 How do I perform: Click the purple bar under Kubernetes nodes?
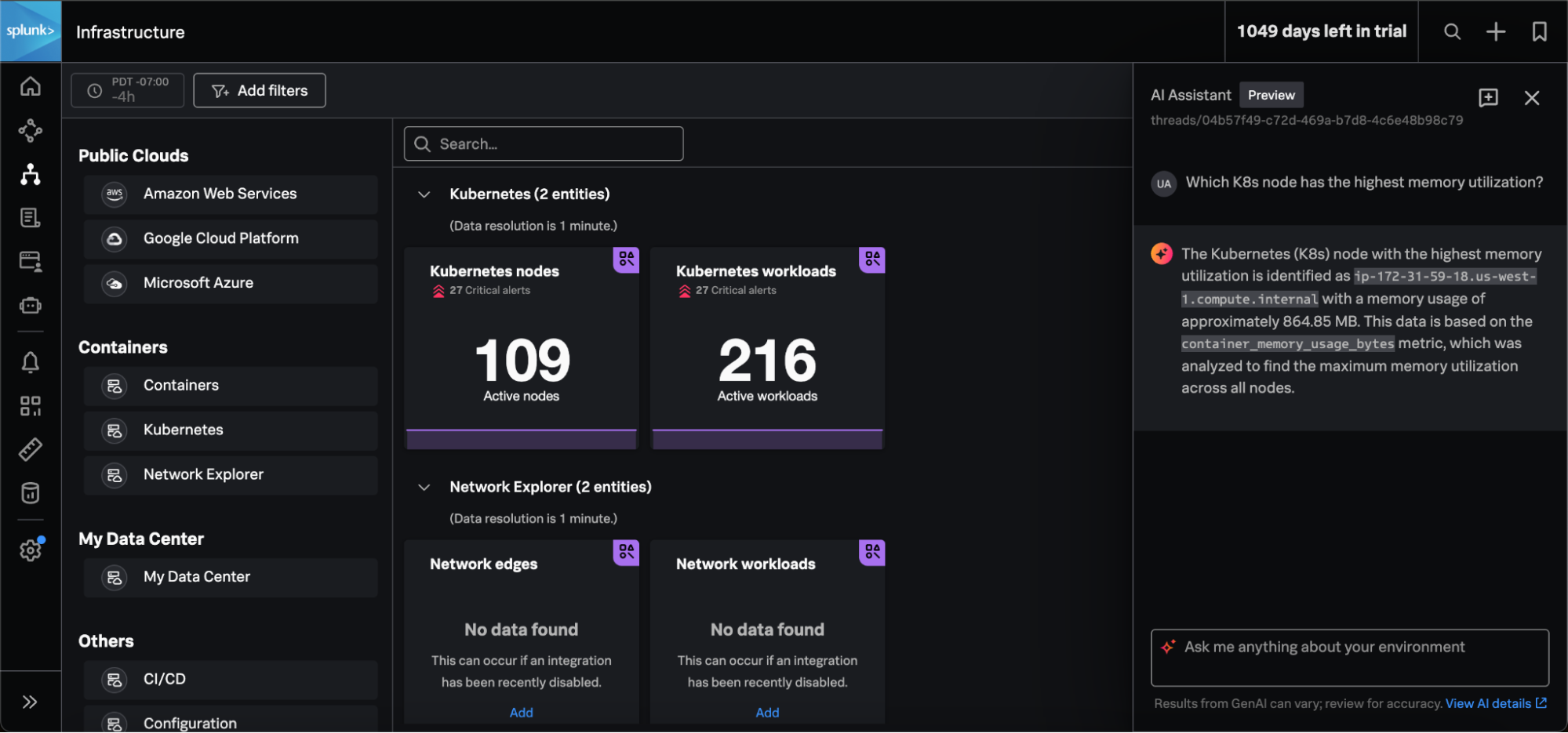(522, 439)
